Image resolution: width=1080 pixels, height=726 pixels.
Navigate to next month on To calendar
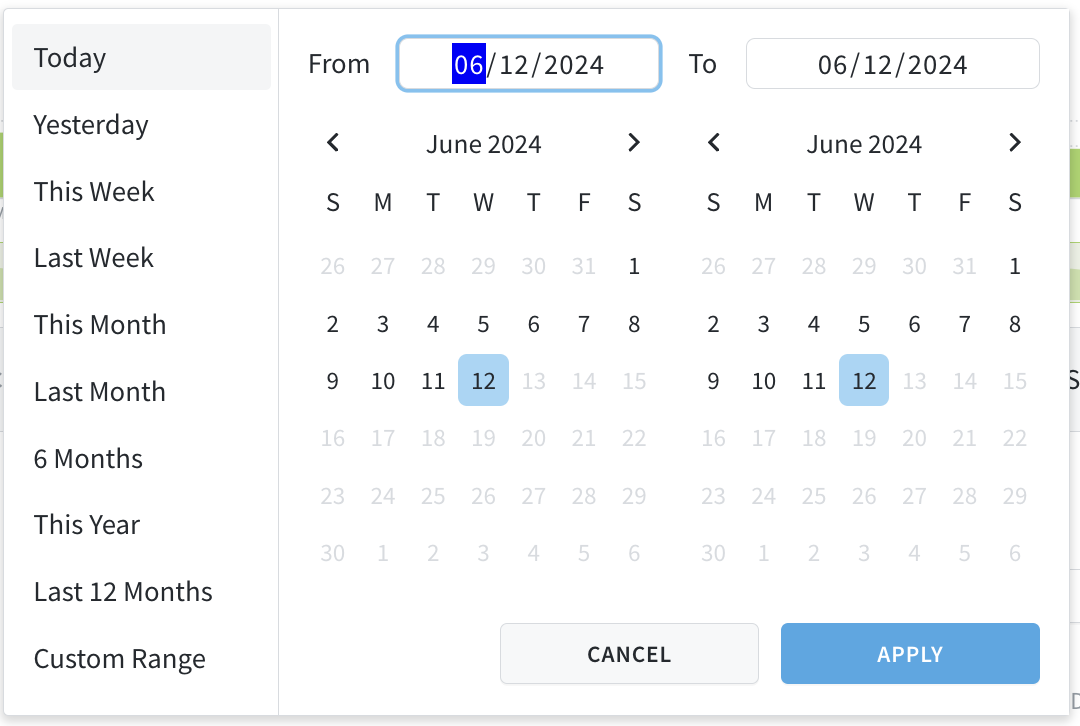click(x=1014, y=143)
